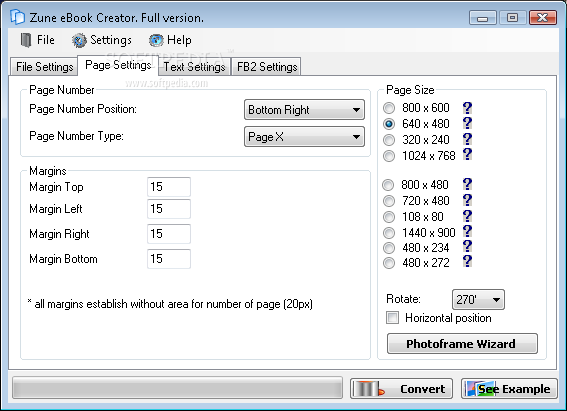Click help icon beside 800 x 480
The width and height of the screenshot is (567, 411).
pyautogui.click(x=467, y=184)
